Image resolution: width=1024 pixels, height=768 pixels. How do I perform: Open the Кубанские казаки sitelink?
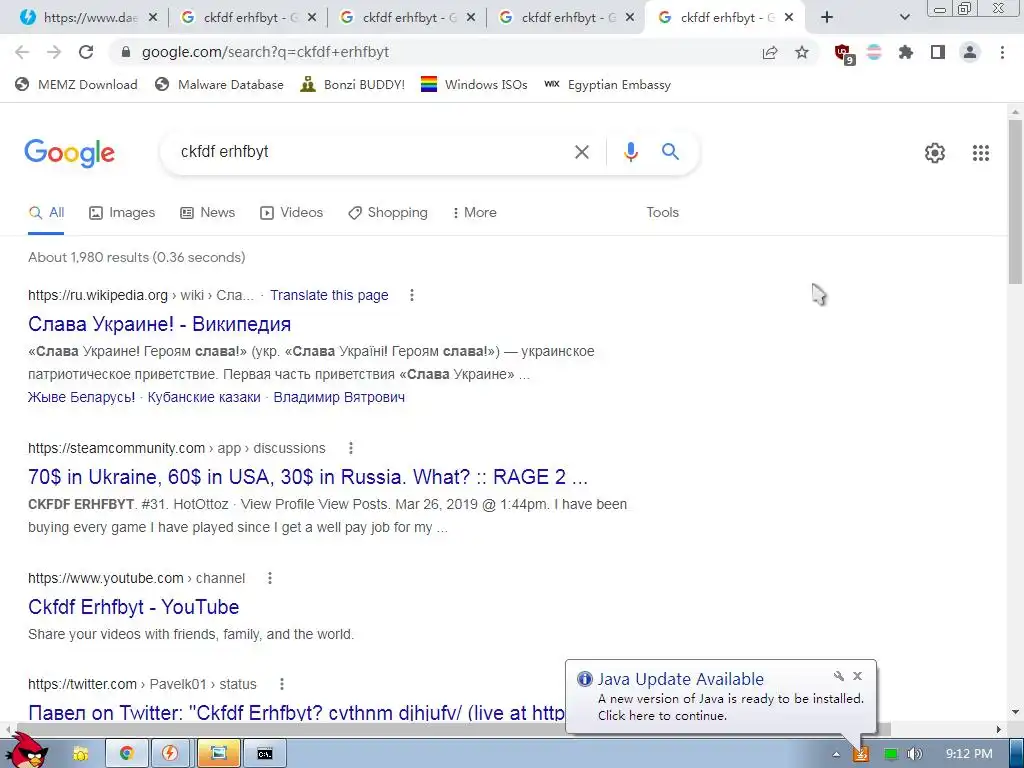click(x=204, y=397)
